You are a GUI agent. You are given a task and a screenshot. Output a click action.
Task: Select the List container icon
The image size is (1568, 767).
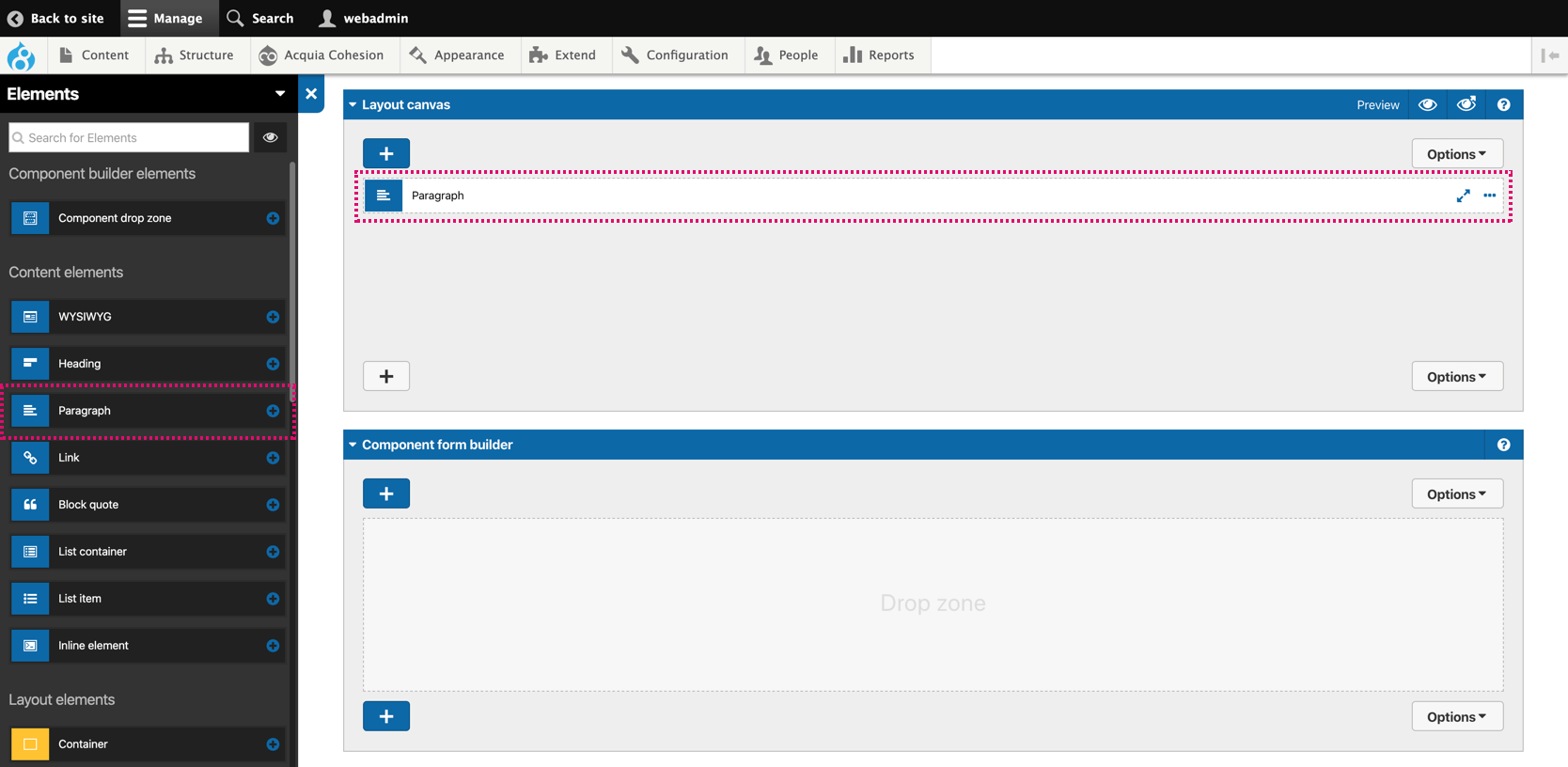(x=30, y=552)
